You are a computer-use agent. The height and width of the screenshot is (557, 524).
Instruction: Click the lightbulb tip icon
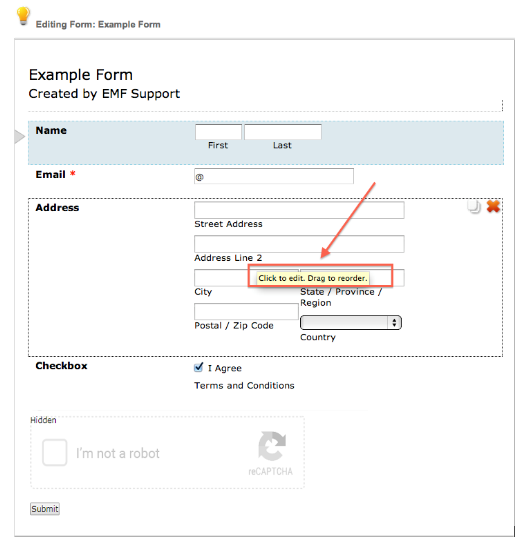pyautogui.click(x=23, y=16)
